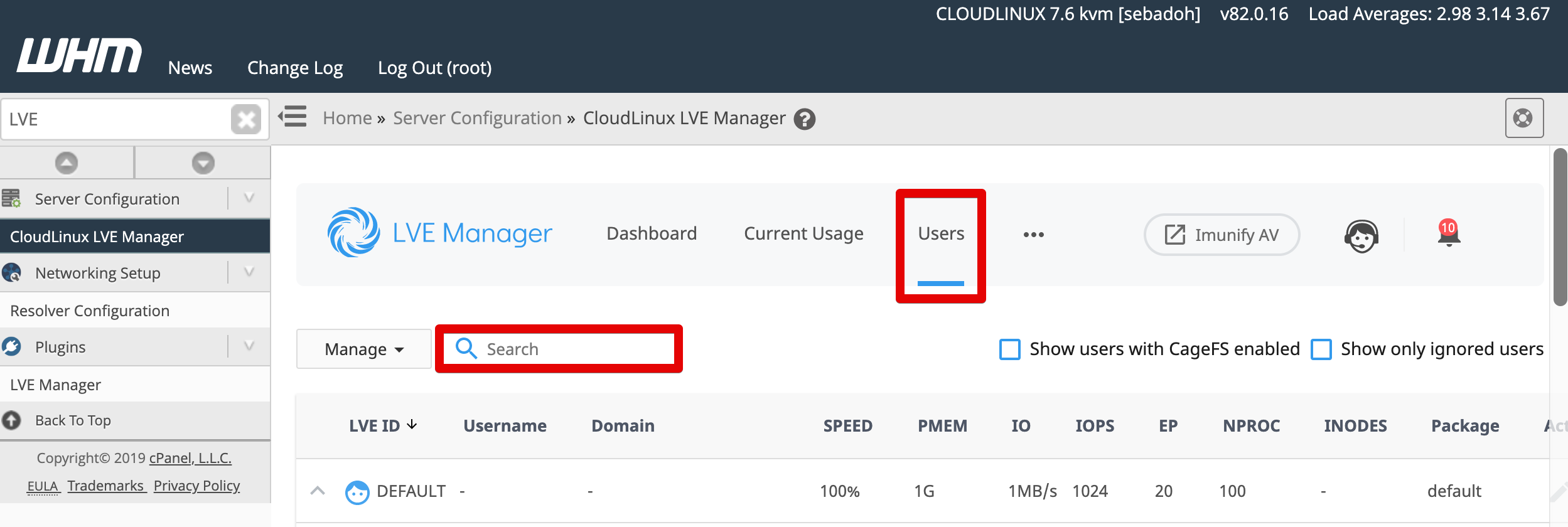1568x527 pixels.
Task: Open News in top menu
Action: (190, 68)
